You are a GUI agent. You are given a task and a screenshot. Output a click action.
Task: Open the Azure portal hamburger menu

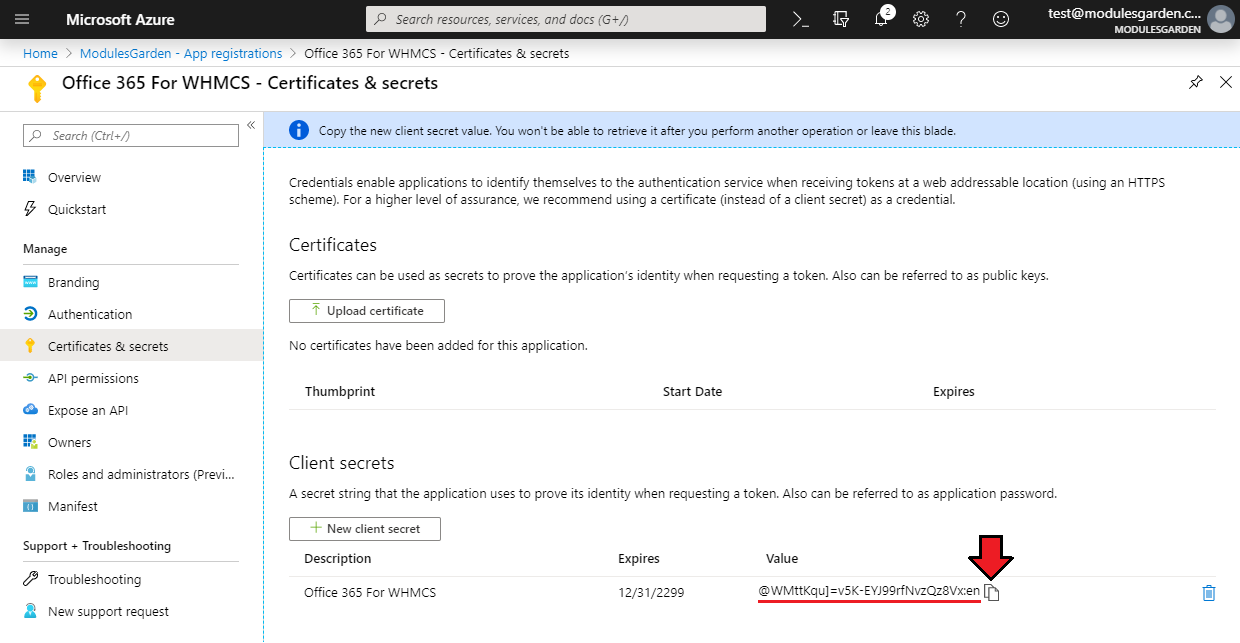pos(23,19)
